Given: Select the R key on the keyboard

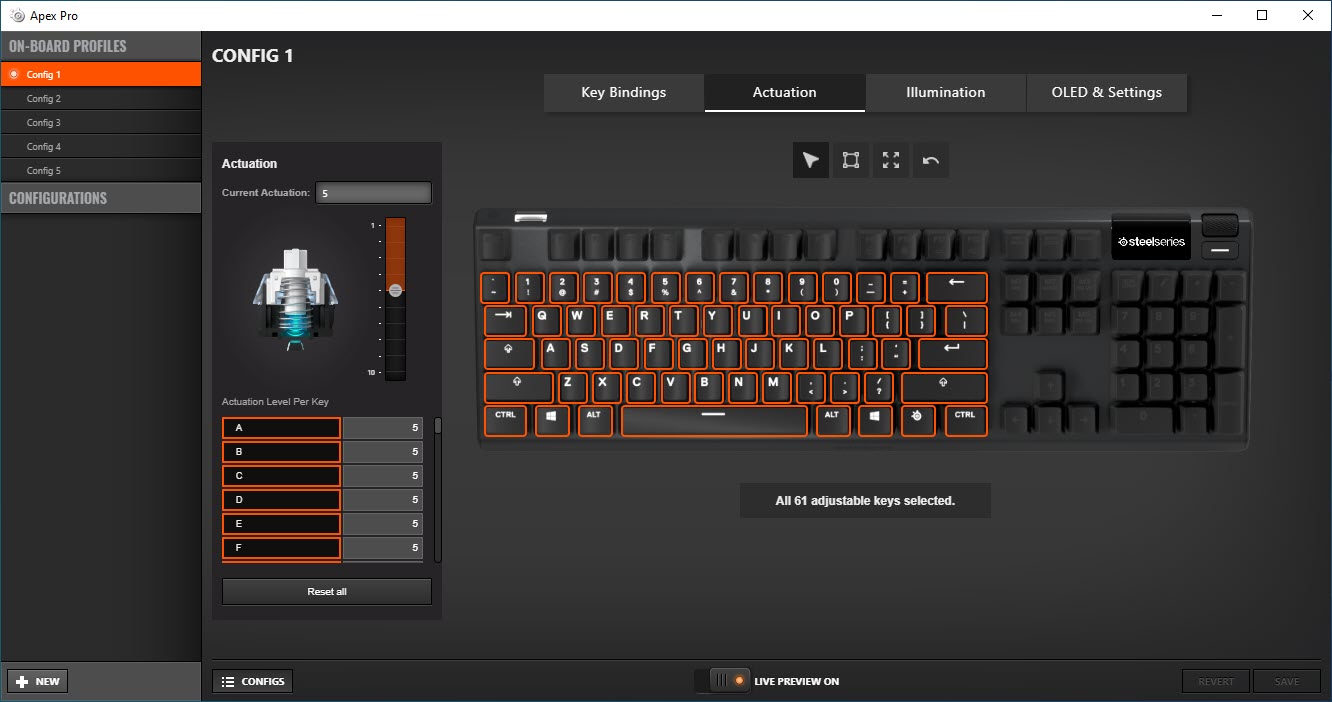Looking at the screenshot, I should click(648, 321).
